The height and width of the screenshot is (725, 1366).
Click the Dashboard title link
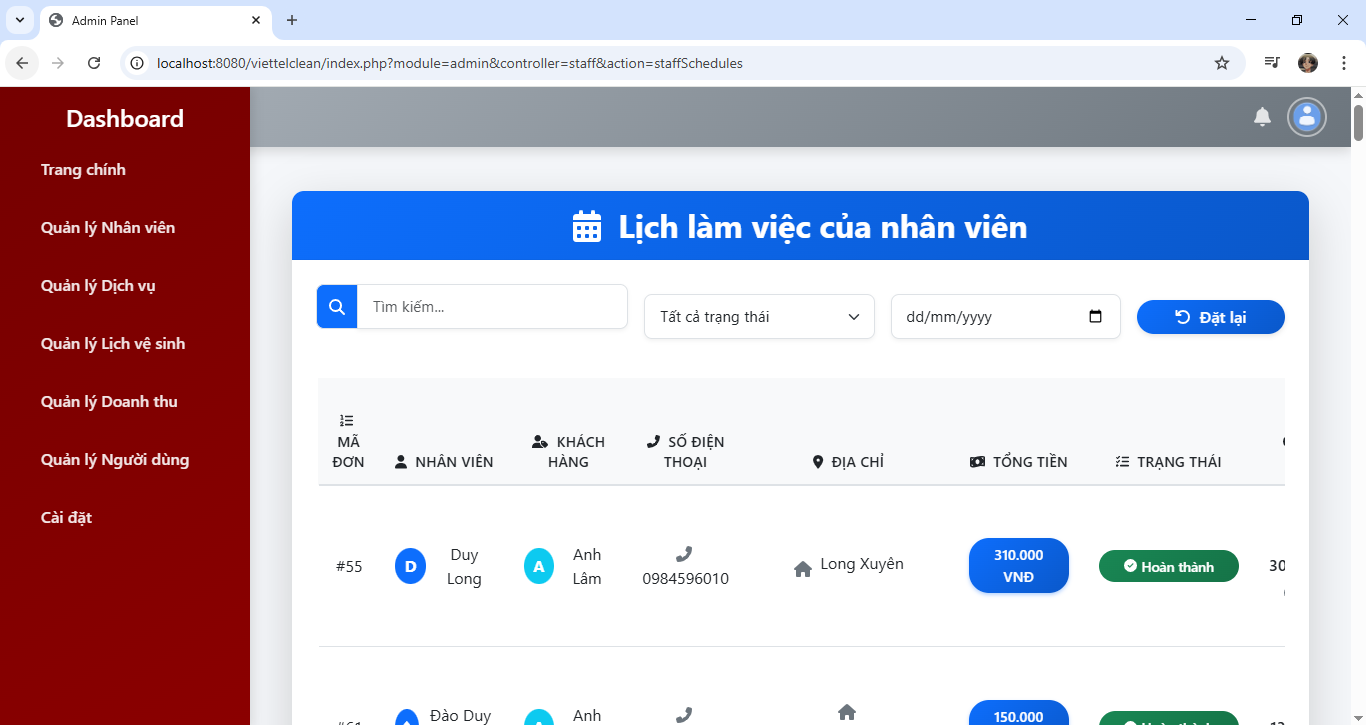(x=125, y=118)
